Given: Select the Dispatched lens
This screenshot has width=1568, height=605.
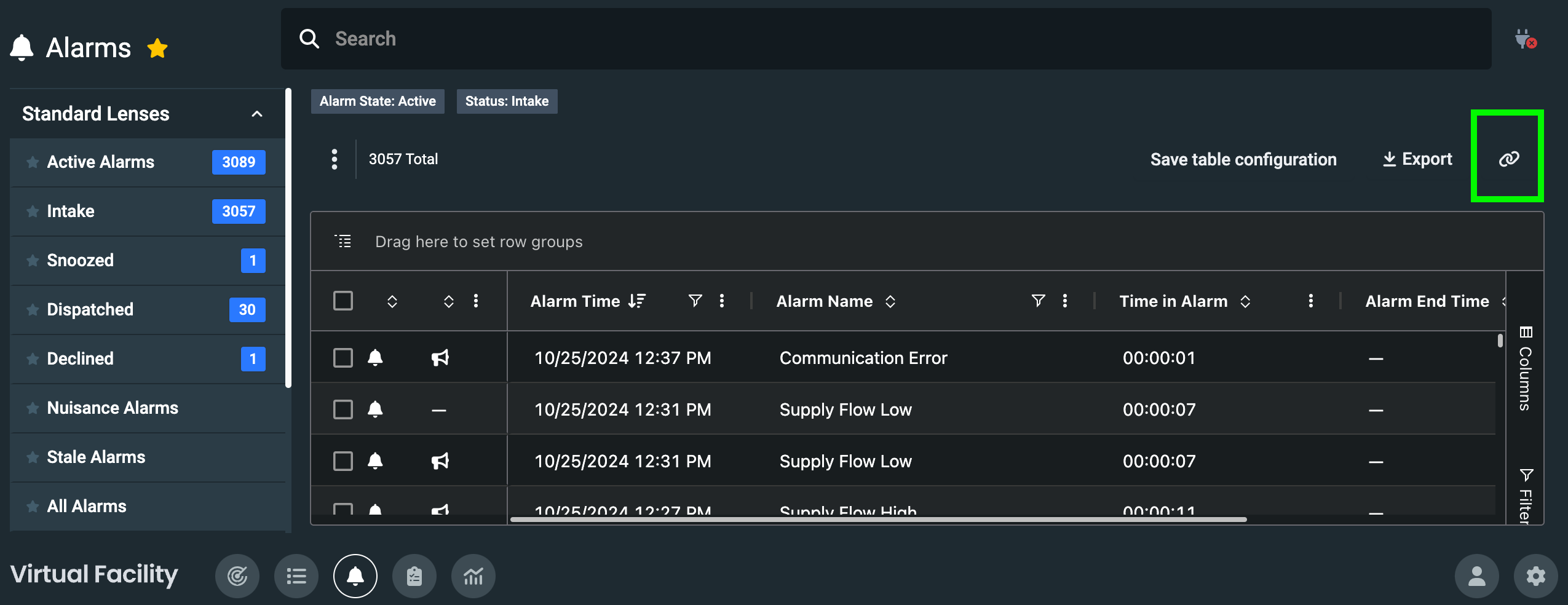Looking at the screenshot, I should pyautogui.click(x=90, y=309).
